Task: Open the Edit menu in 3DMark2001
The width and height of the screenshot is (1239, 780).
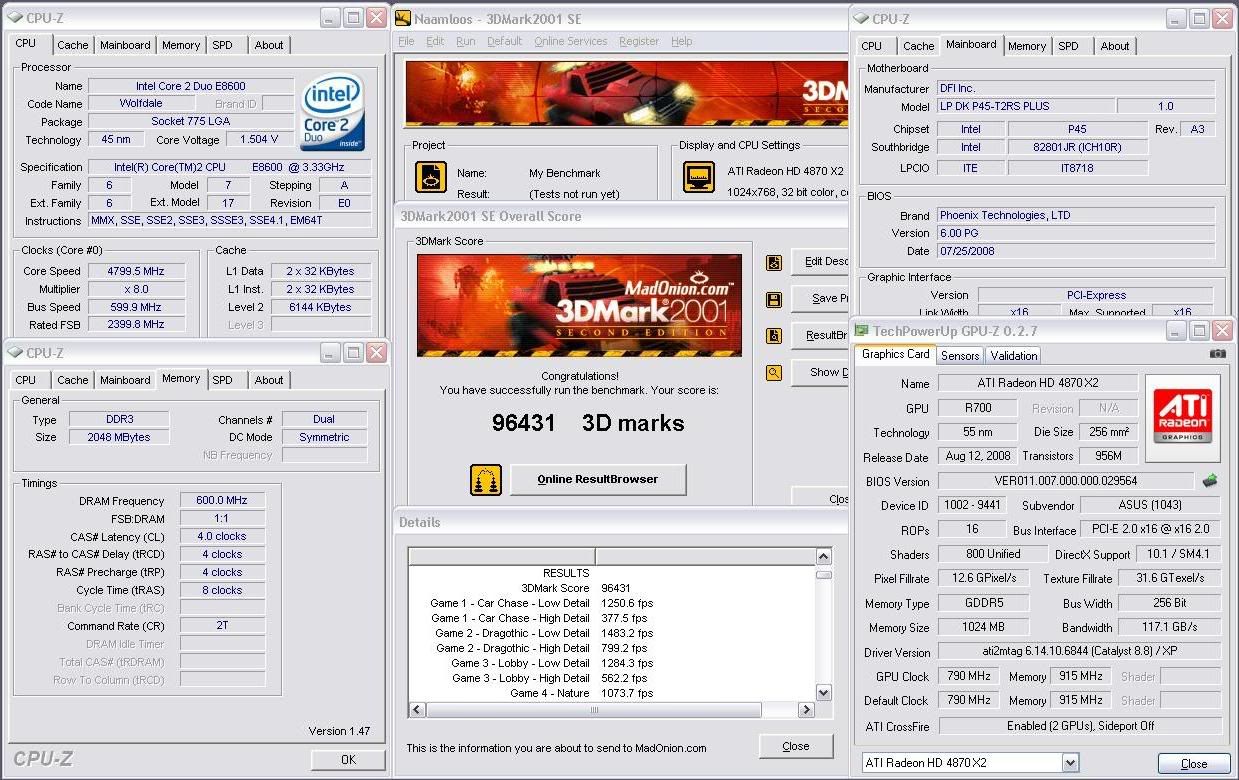Action: click(435, 41)
